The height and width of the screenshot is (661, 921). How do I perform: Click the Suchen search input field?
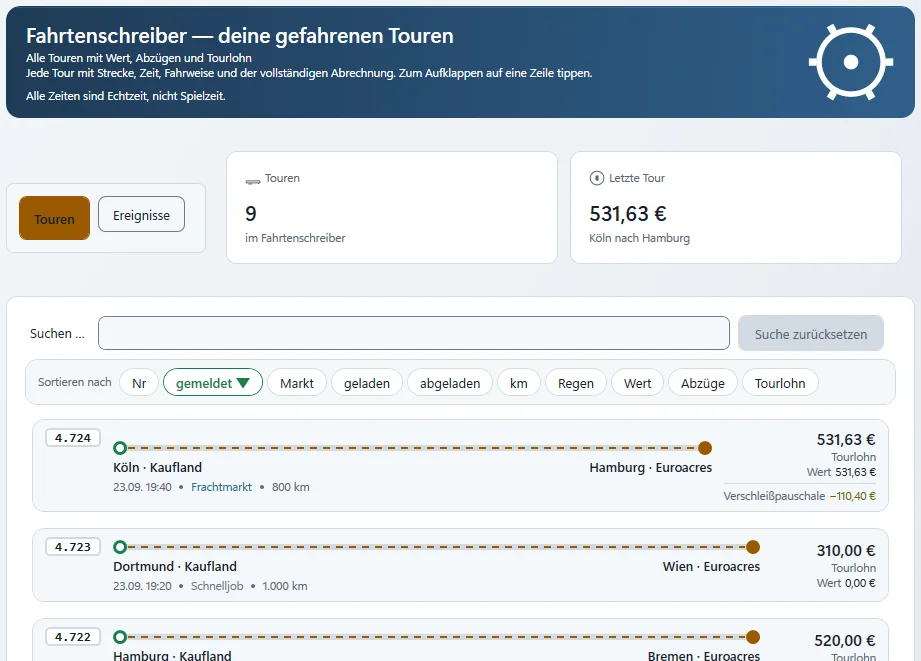(x=414, y=333)
